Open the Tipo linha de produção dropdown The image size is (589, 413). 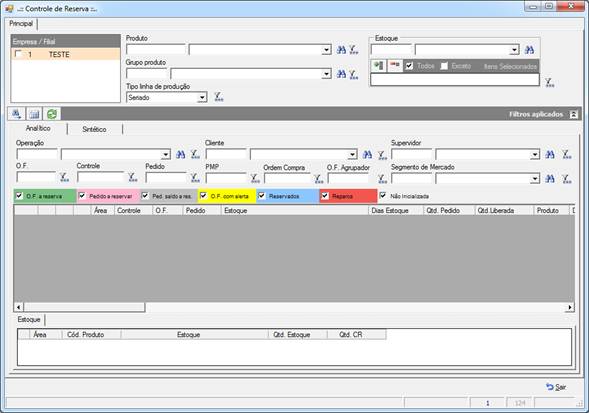pyautogui.click(x=202, y=98)
